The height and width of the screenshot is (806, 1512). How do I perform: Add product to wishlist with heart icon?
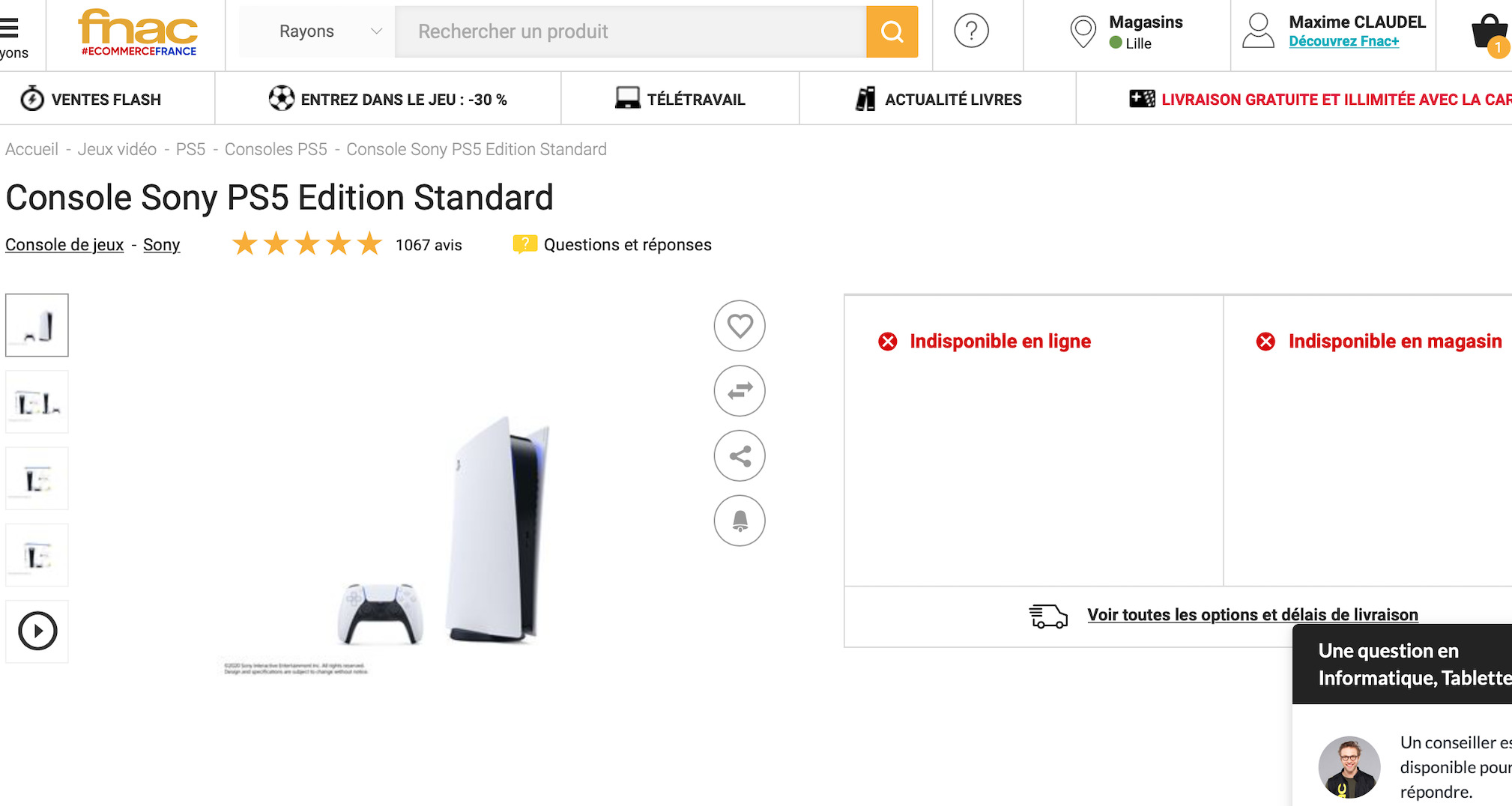(x=740, y=326)
